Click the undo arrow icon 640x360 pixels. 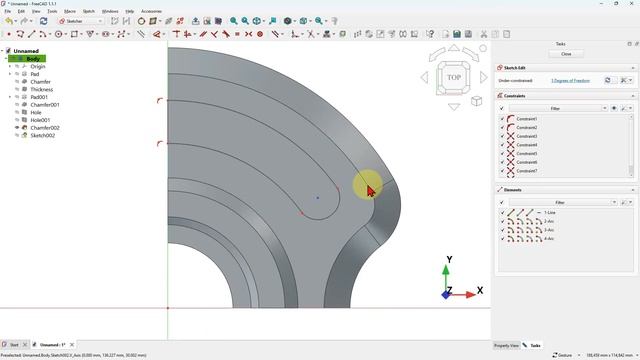point(9,21)
